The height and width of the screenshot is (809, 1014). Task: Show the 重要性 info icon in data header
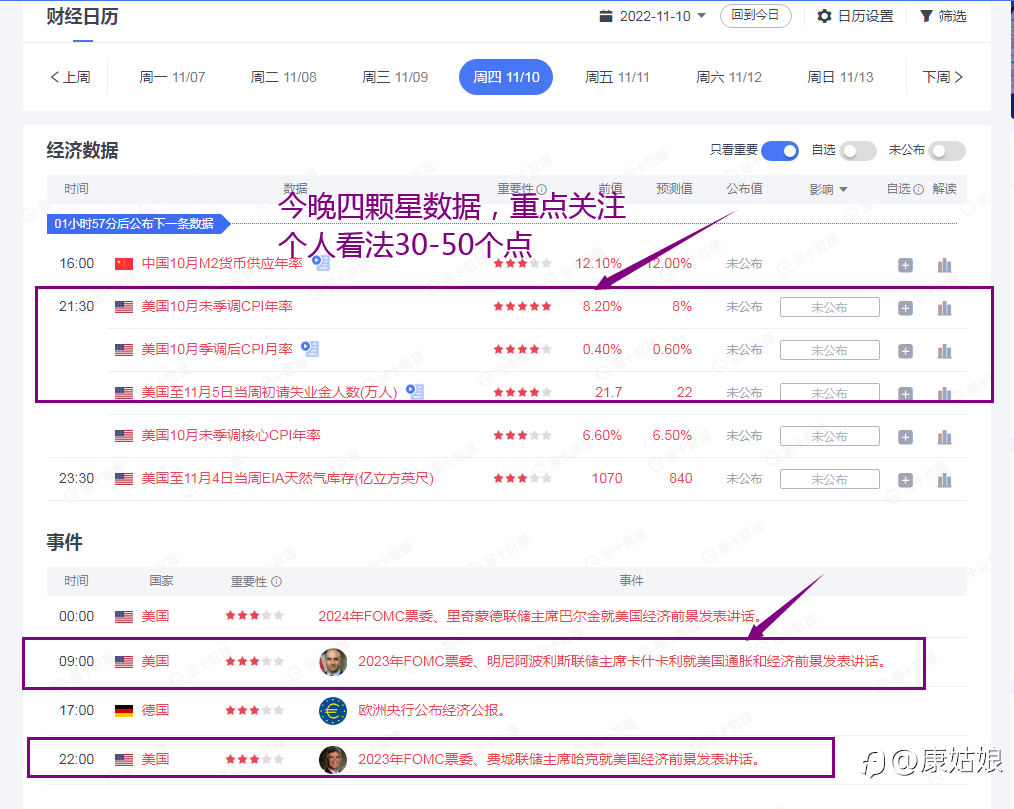pyautogui.click(x=542, y=189)
